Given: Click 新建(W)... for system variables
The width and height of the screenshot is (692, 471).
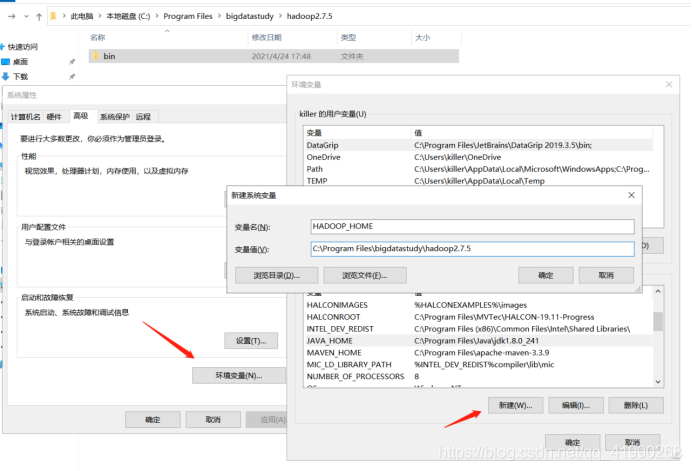Looking at the screenshot, I should click(515, 405).
